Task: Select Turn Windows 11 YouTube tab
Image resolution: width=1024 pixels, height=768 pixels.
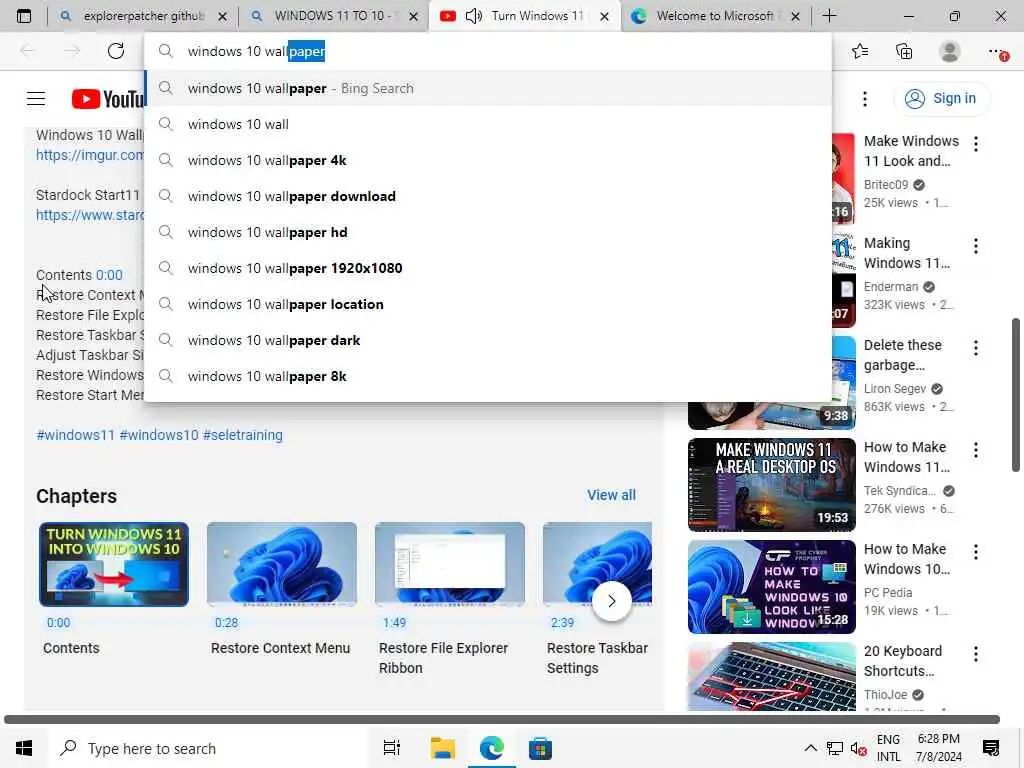Action: click(525, 16)
